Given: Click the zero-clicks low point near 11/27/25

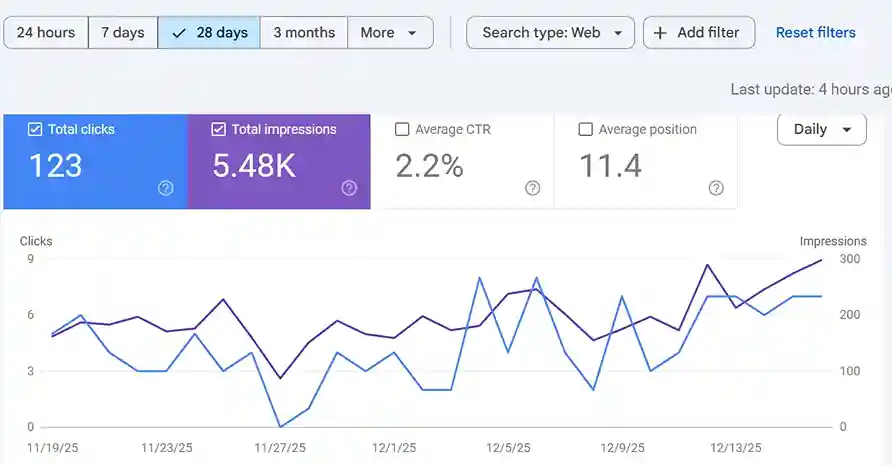Looking at the screenshot, I should coord(280,426).
